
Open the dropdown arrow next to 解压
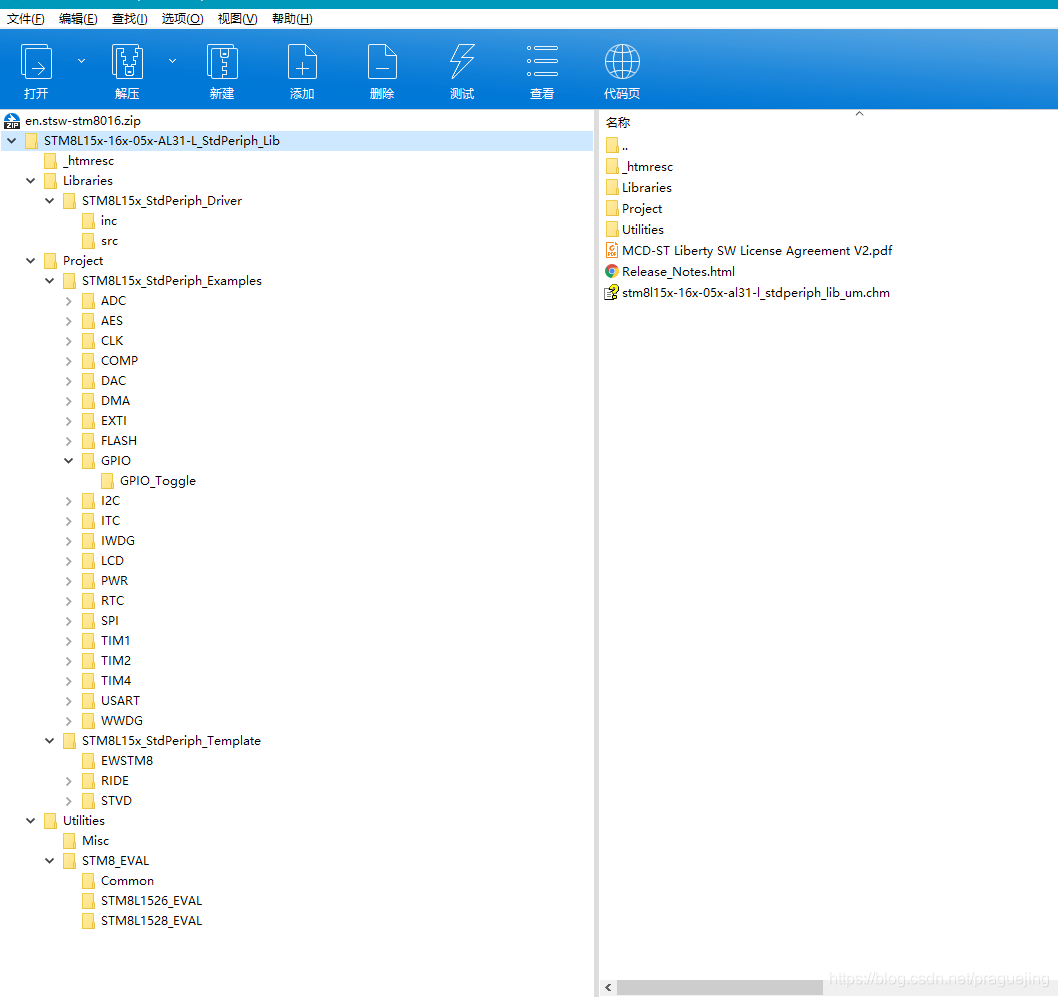[x=173, y=61]
